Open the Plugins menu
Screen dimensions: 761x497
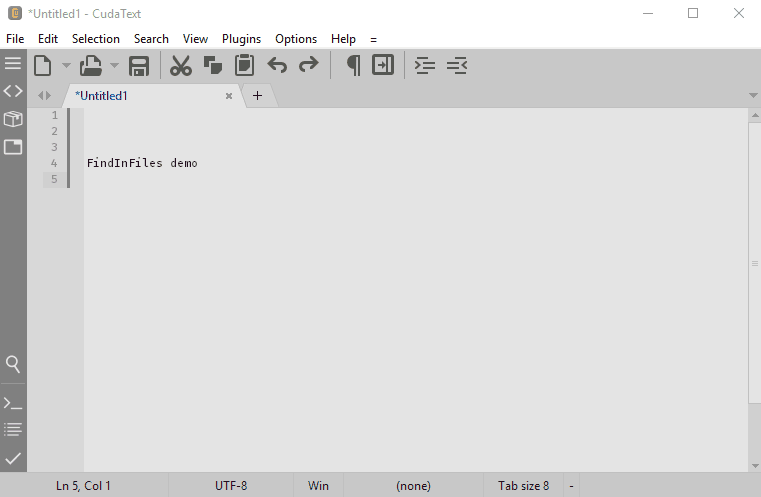coord(241,39)
